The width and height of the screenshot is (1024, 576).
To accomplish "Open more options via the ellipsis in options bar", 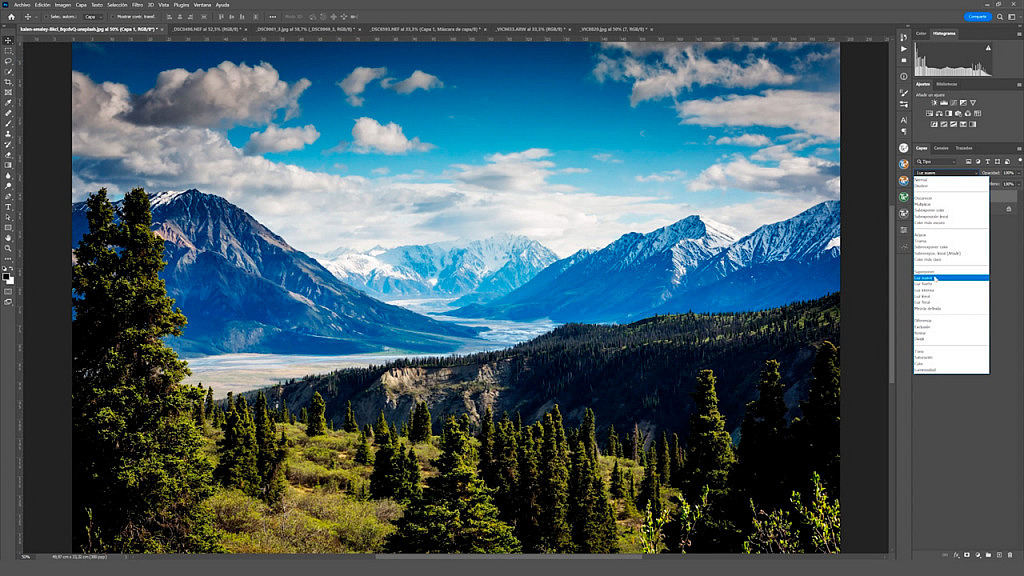I will 272,16.
